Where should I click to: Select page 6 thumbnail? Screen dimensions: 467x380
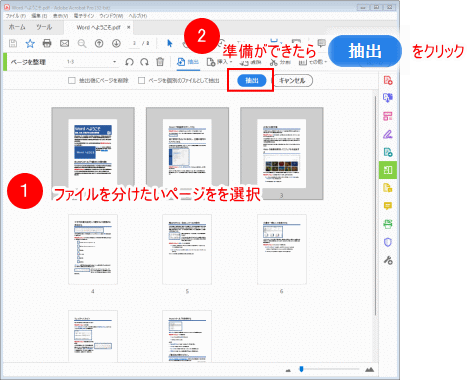(x=282, y=249)
